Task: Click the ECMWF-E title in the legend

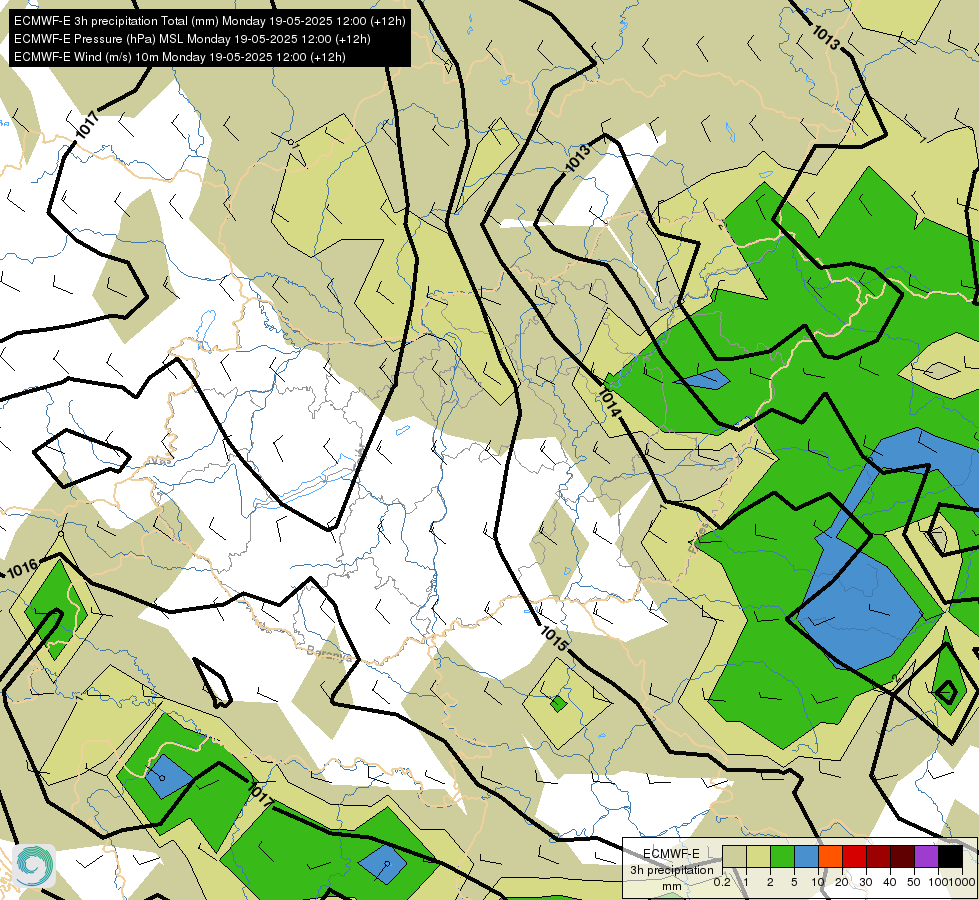Action: (671, 853)
